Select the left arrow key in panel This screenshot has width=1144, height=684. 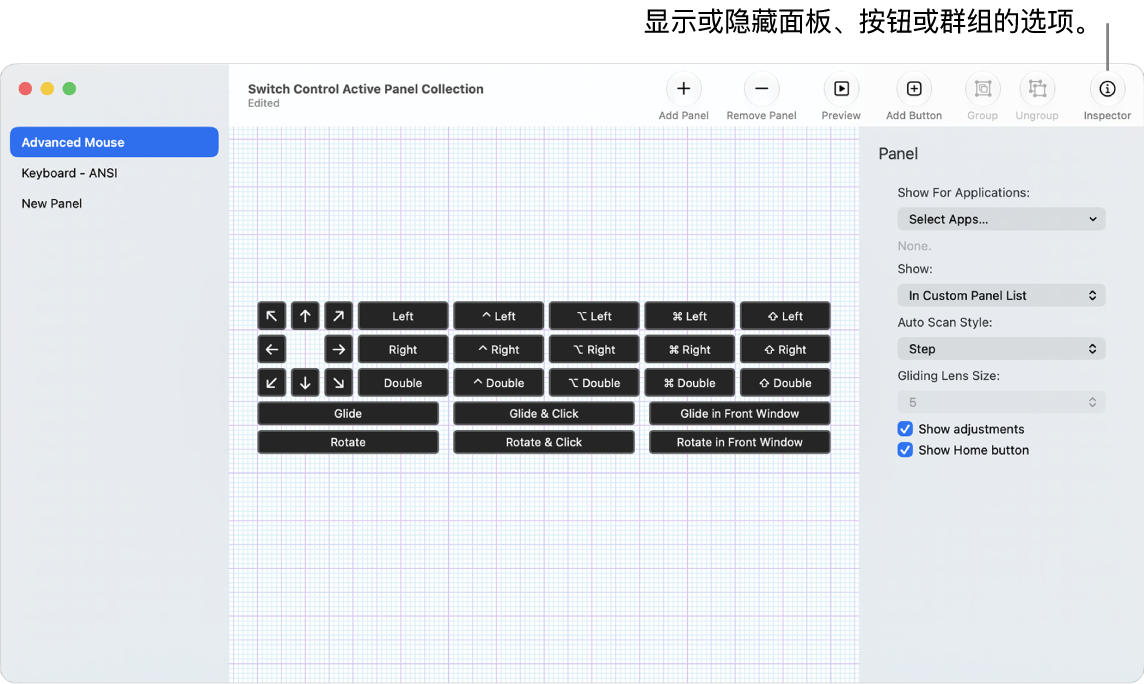point(271,349)
